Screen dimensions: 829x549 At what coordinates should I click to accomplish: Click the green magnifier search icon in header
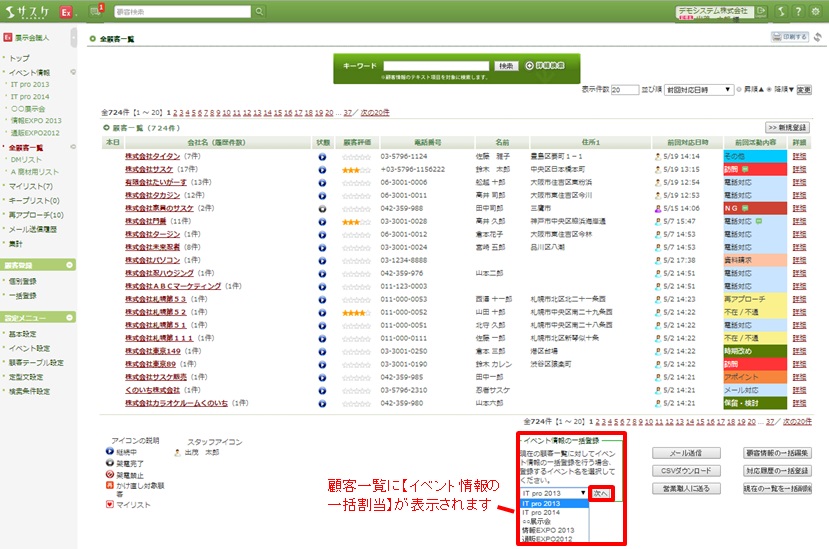click(x=259, y=12)
